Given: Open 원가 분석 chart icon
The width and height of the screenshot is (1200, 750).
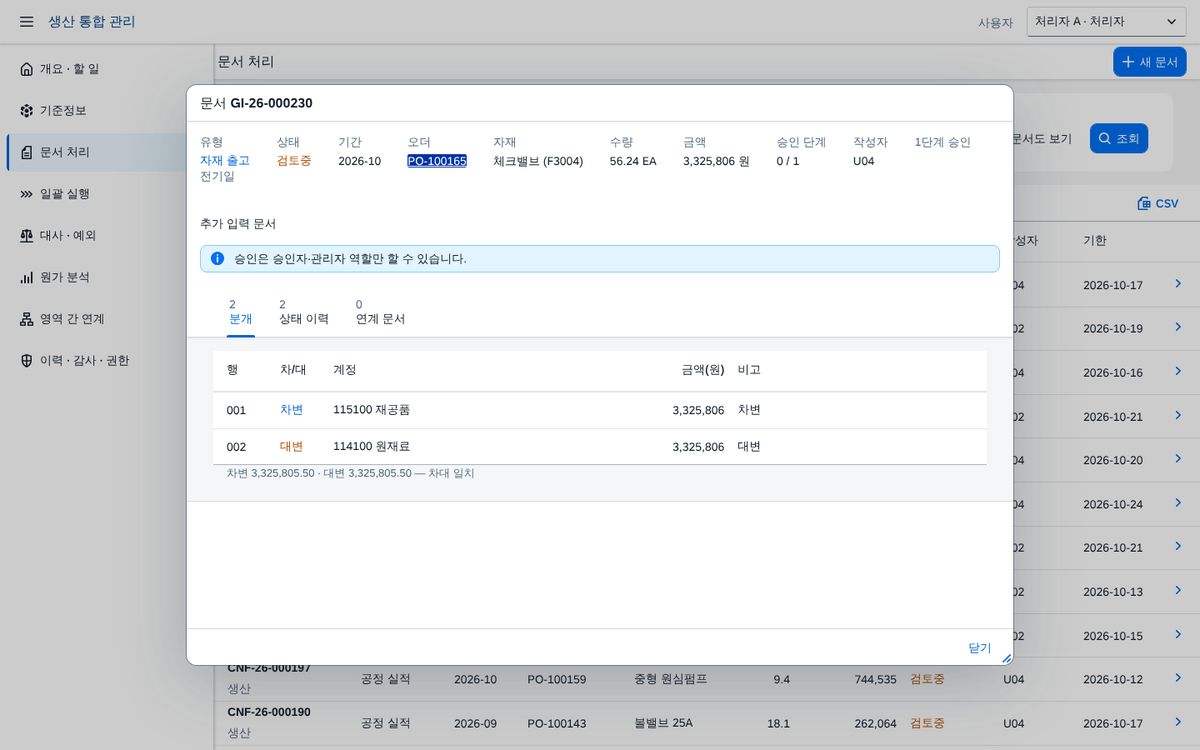Looking at the screenshot, I should 27,277.
